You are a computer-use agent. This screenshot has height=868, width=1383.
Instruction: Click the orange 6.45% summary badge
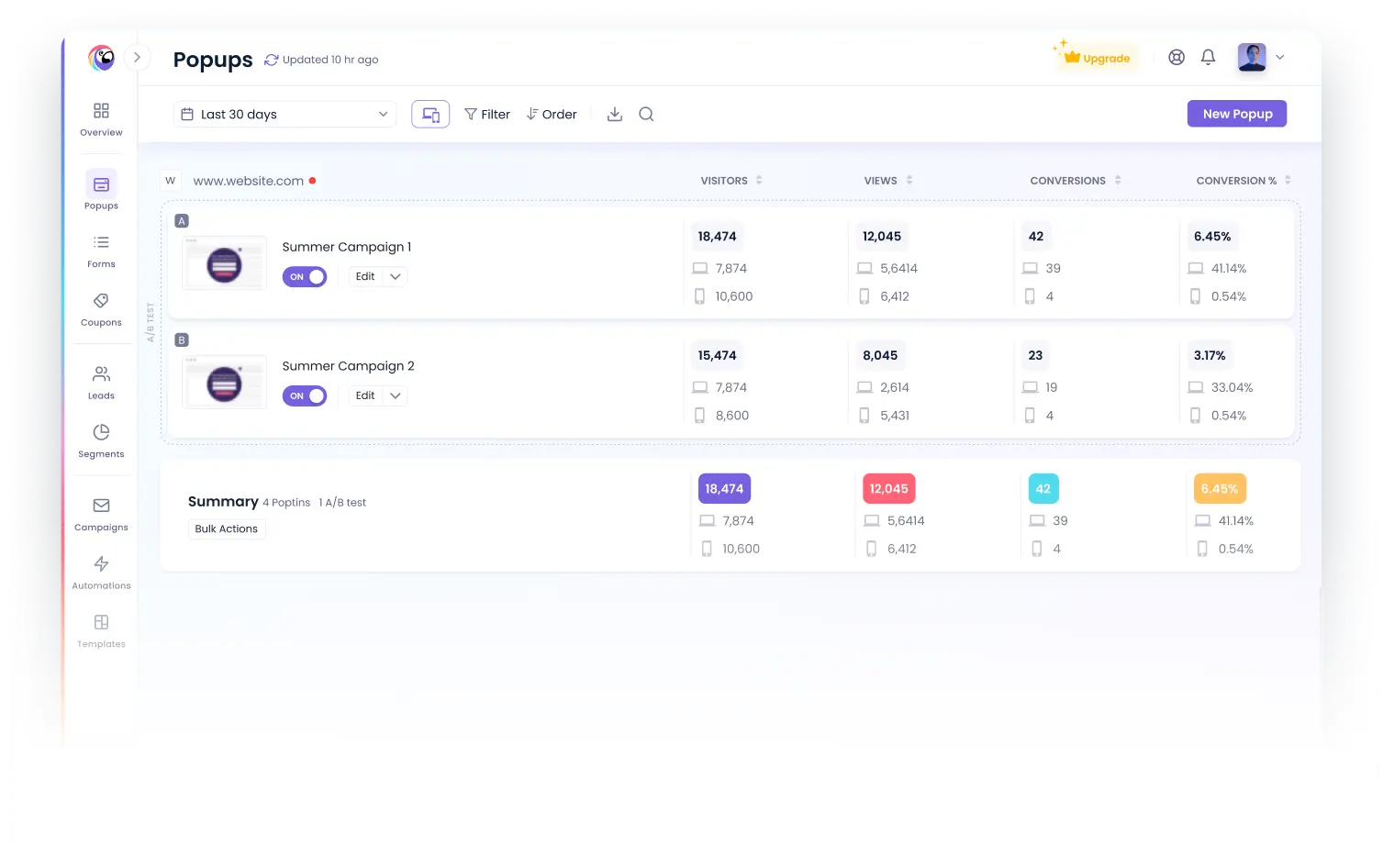click(x=1220, y=489)
